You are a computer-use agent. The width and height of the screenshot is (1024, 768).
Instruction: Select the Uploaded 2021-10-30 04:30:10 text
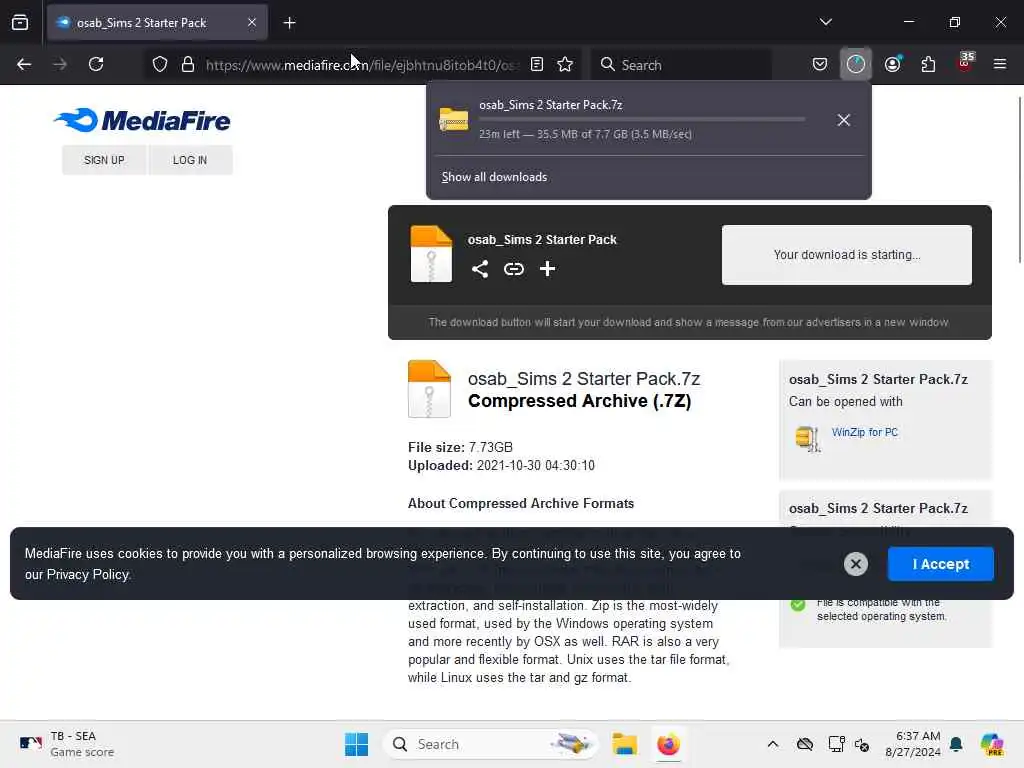(502, 466)
